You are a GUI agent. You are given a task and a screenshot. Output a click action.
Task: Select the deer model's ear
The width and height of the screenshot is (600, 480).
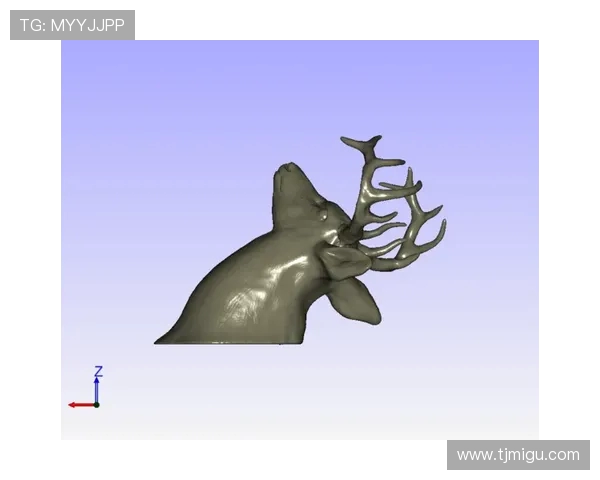click(345, 264)
